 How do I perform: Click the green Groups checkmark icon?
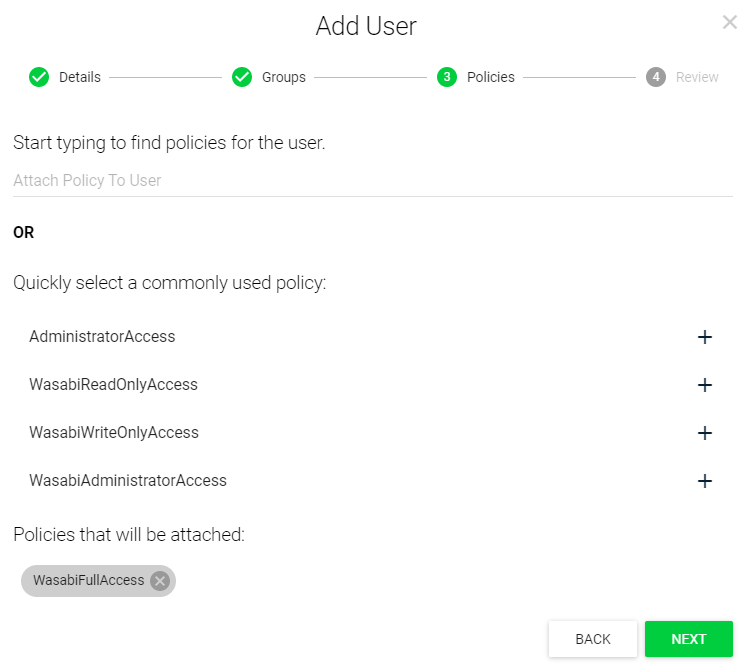pos(242,77)
